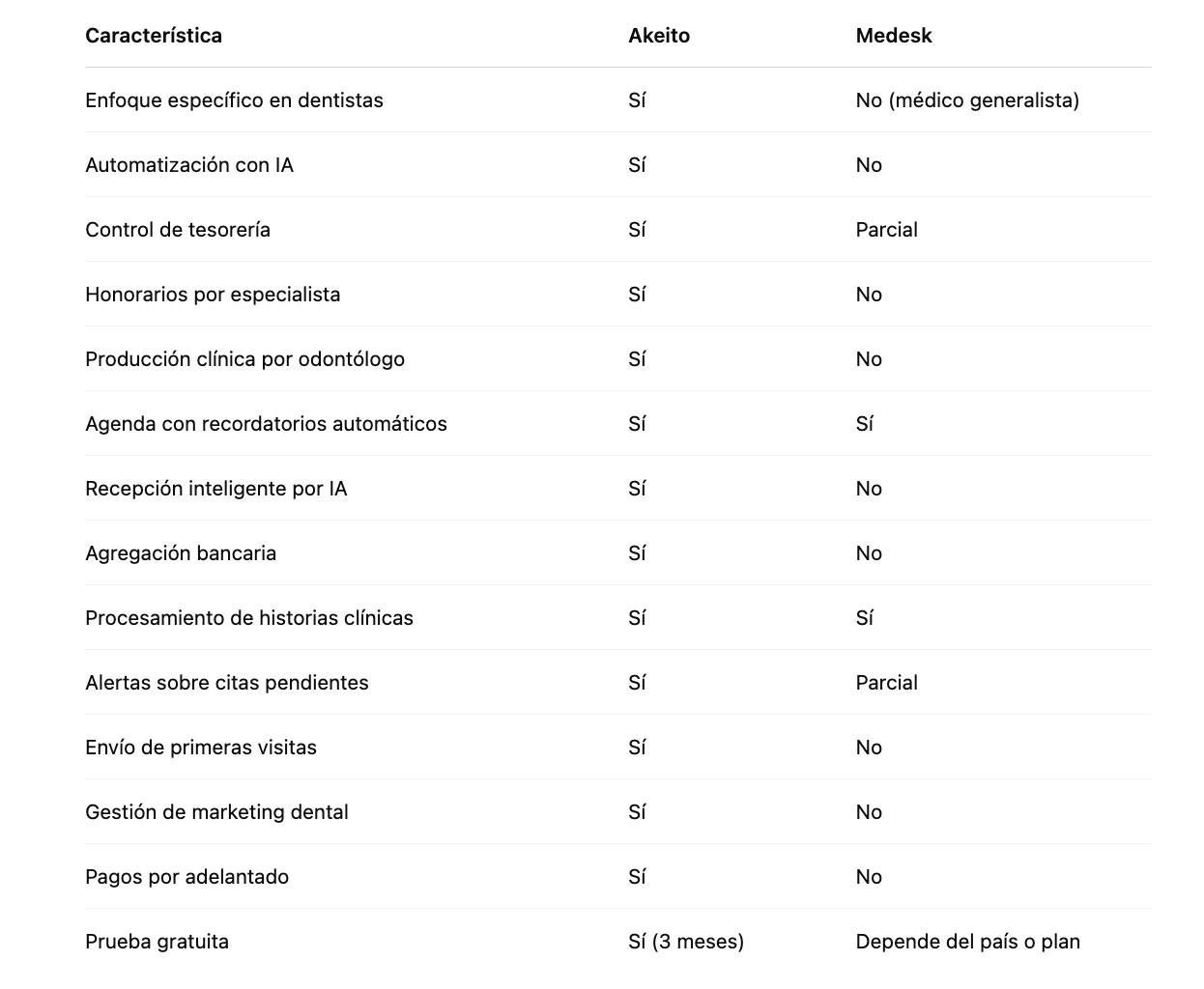The width and height of the screenshot is (1204, 989).
Task: Click the Medesk column header
Action: point(894,36)
